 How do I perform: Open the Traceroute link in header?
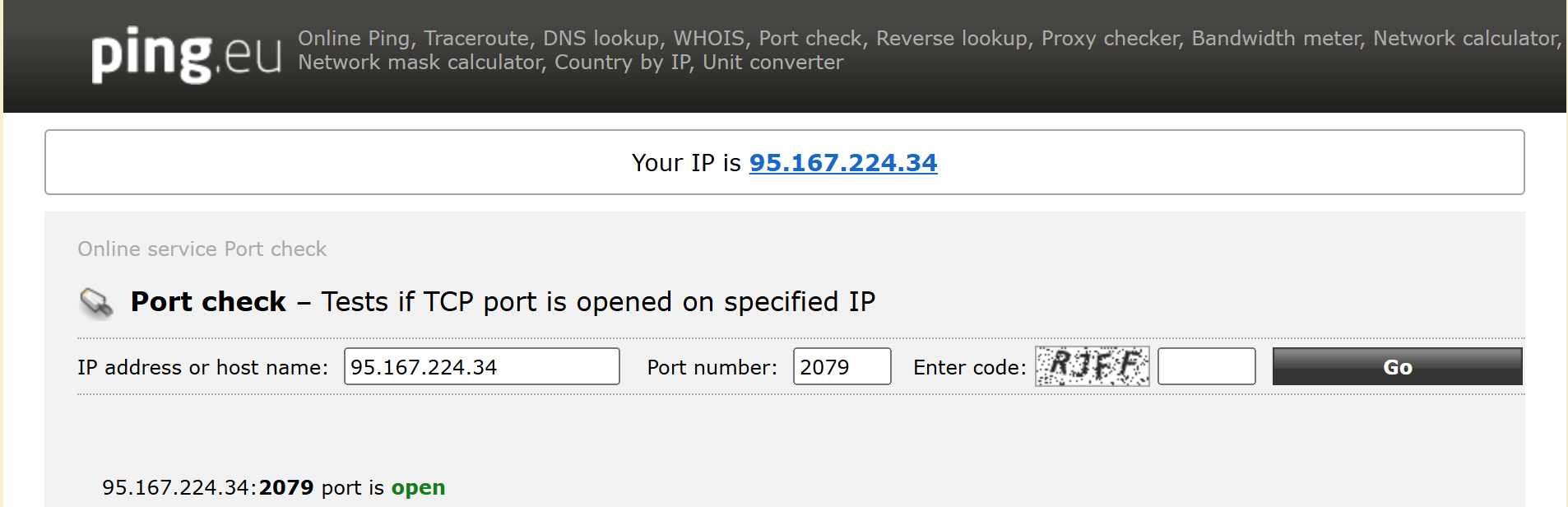coord(477,39)
